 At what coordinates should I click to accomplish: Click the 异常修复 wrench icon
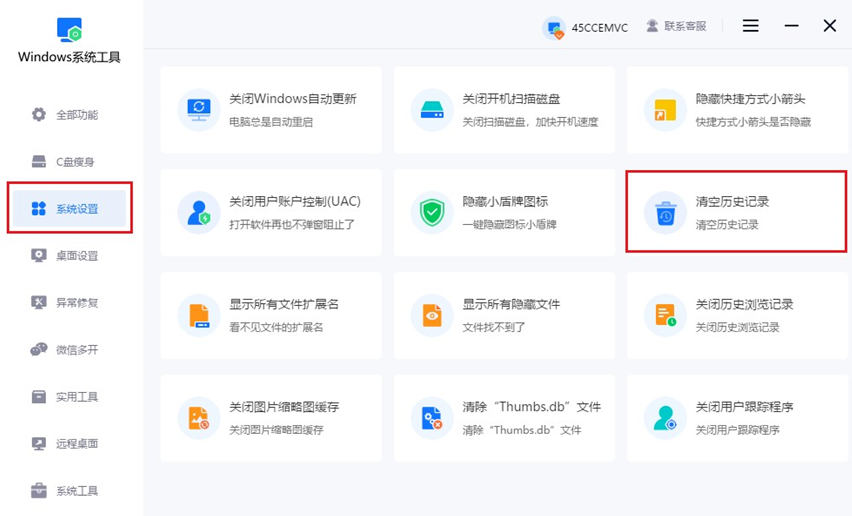39,303
